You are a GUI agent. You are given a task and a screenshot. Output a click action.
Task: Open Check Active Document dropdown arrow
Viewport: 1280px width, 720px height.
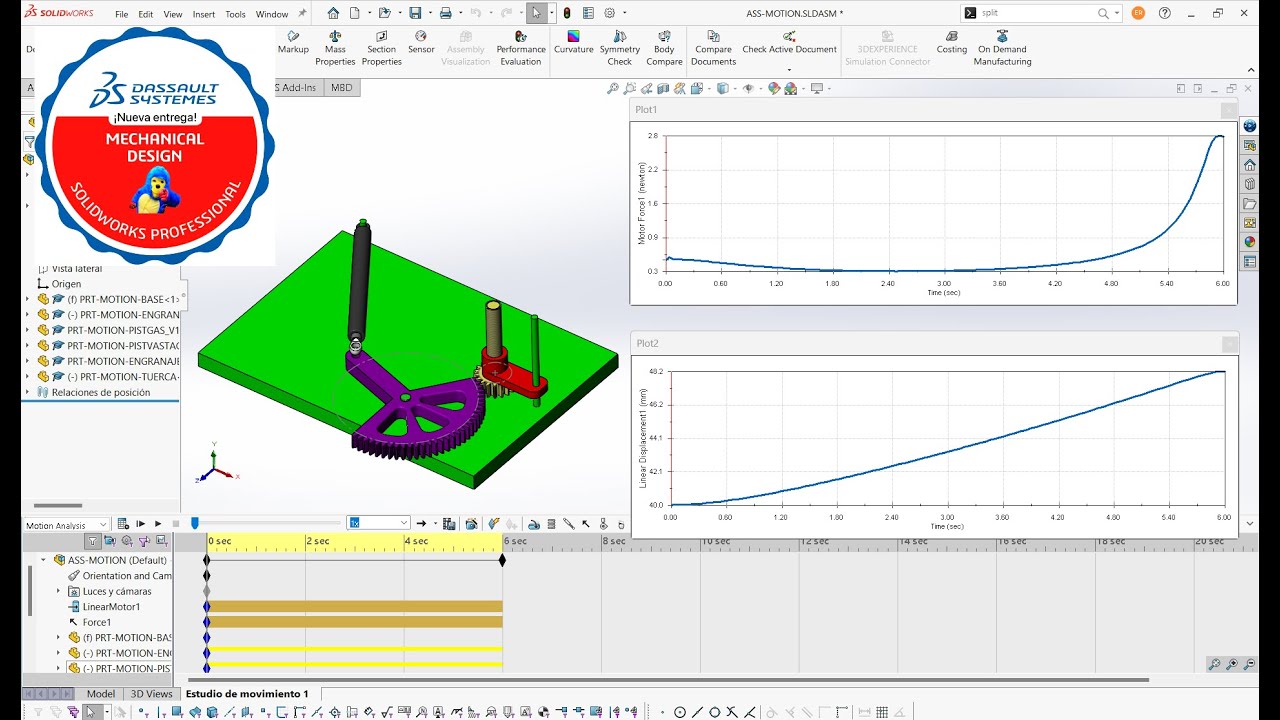click(x=789, y=70)
